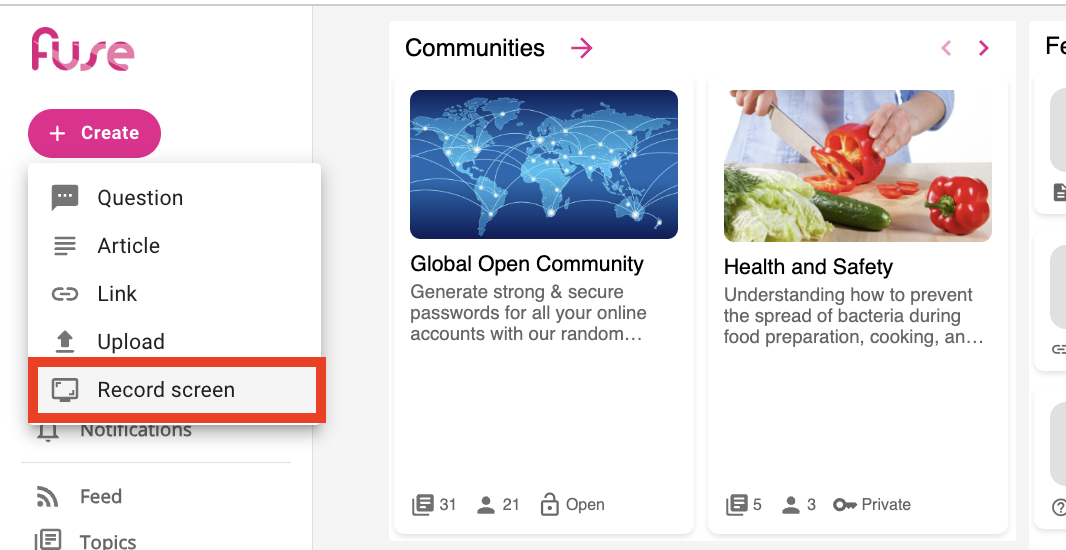
Task: Click the Fuse logo
Action: point(82,50)
